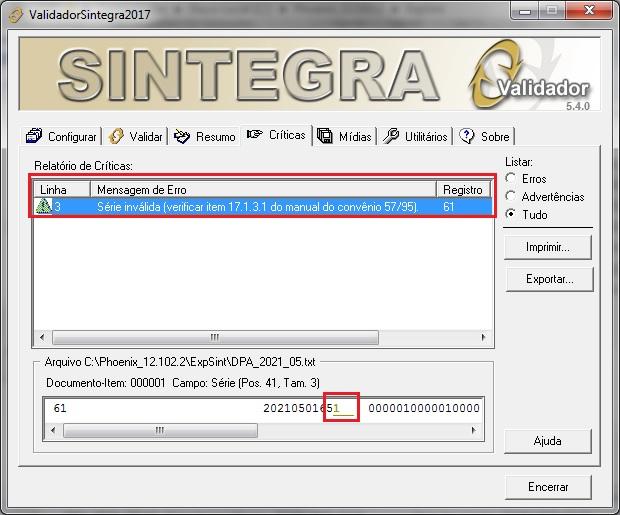Open Ajuda help button
The width and height of the screenshot is (620, 515).
click(x=548, y=441)
